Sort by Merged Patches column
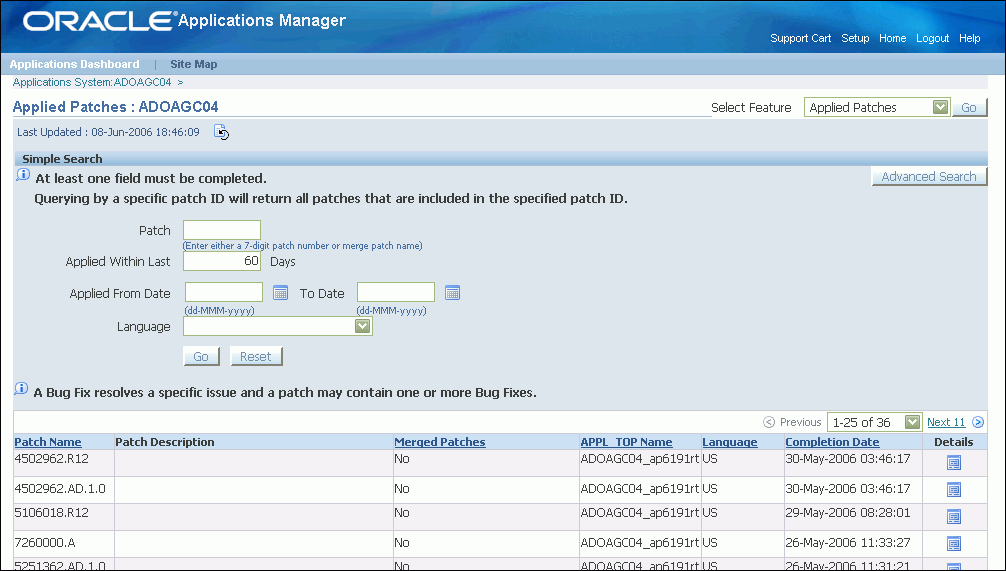This screenshot has height=571, width=1006. (439, 442)
